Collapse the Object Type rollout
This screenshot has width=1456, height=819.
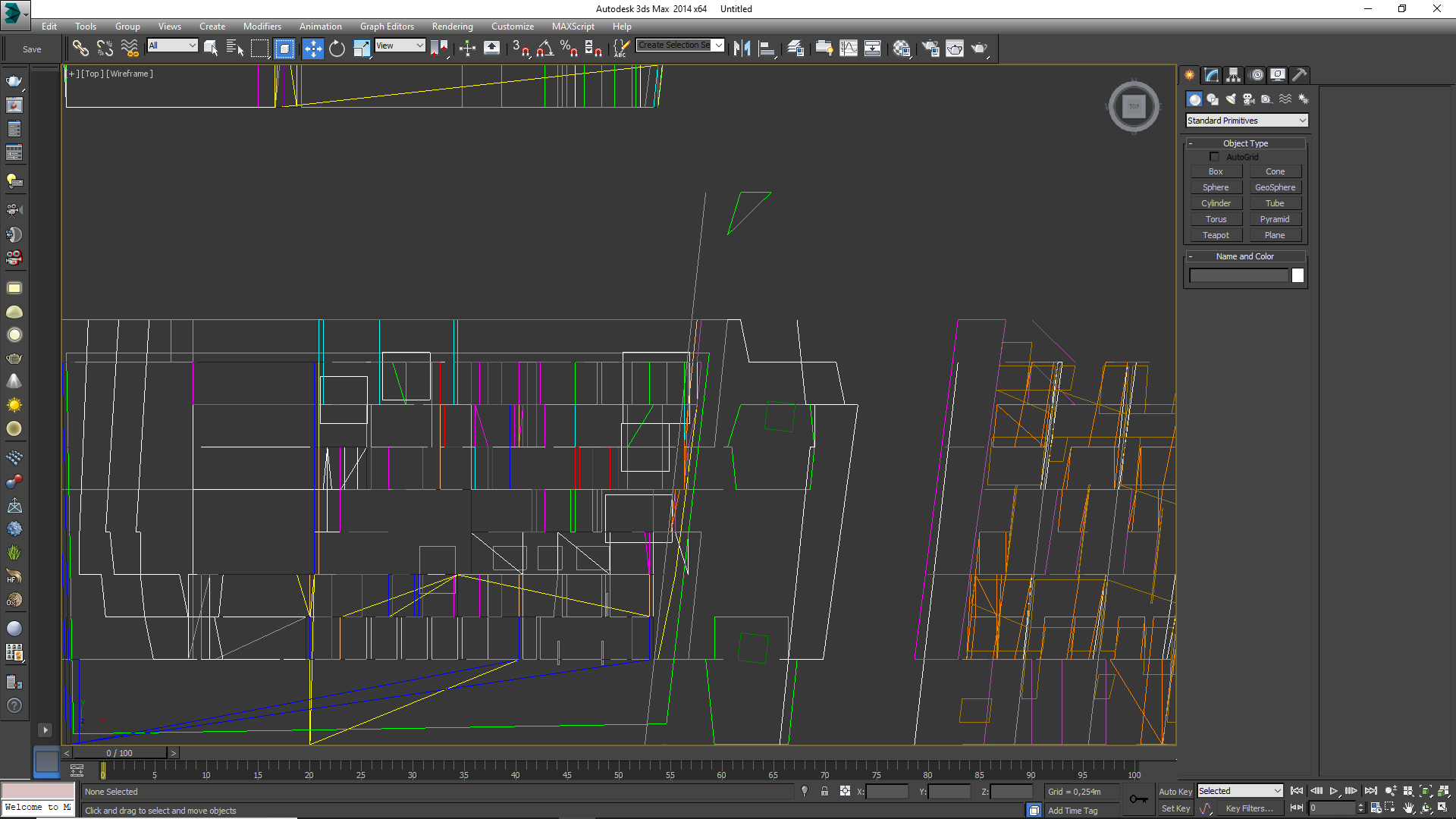tap(1244, 143)
